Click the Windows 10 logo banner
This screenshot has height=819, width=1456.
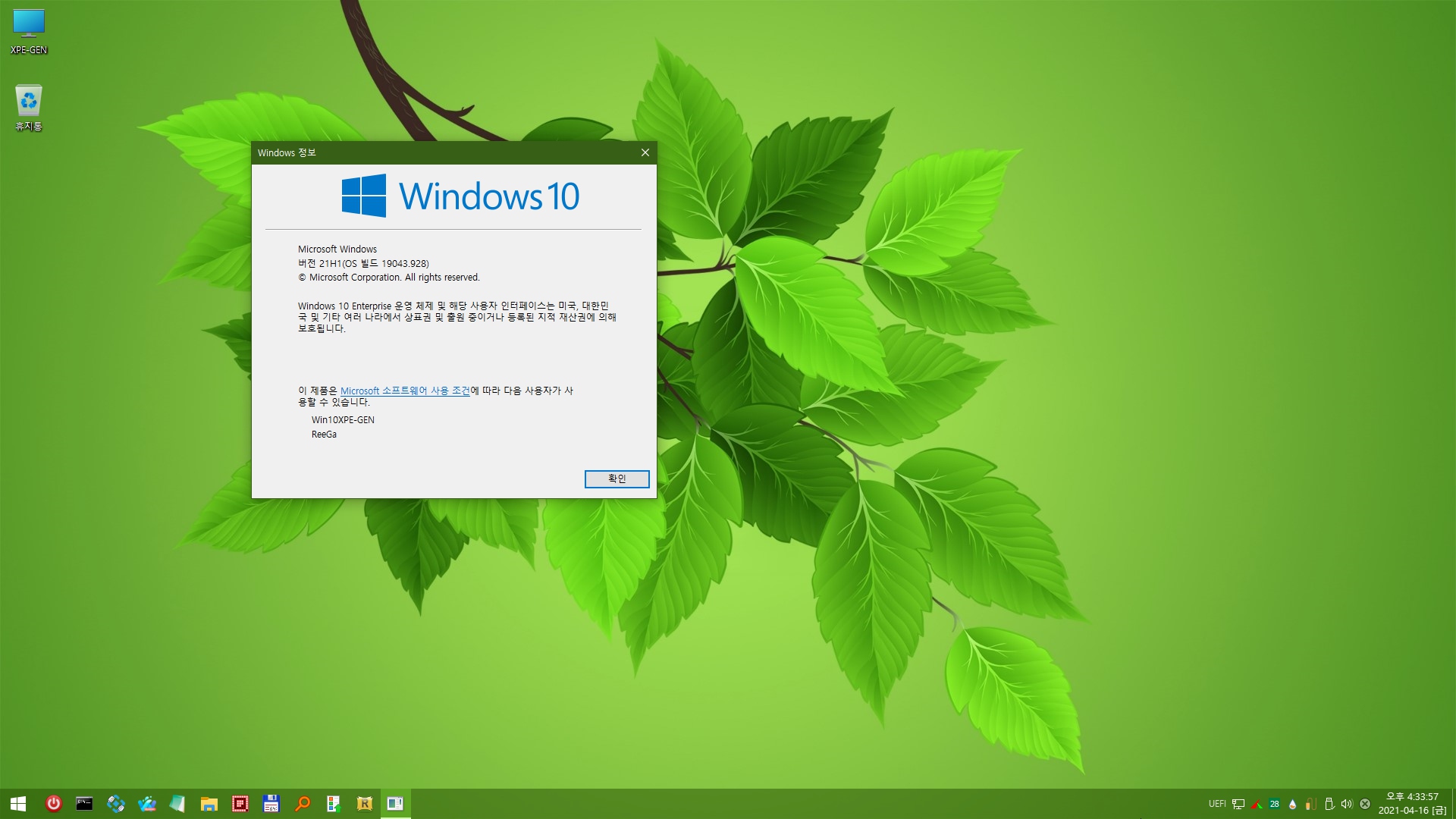460,196
